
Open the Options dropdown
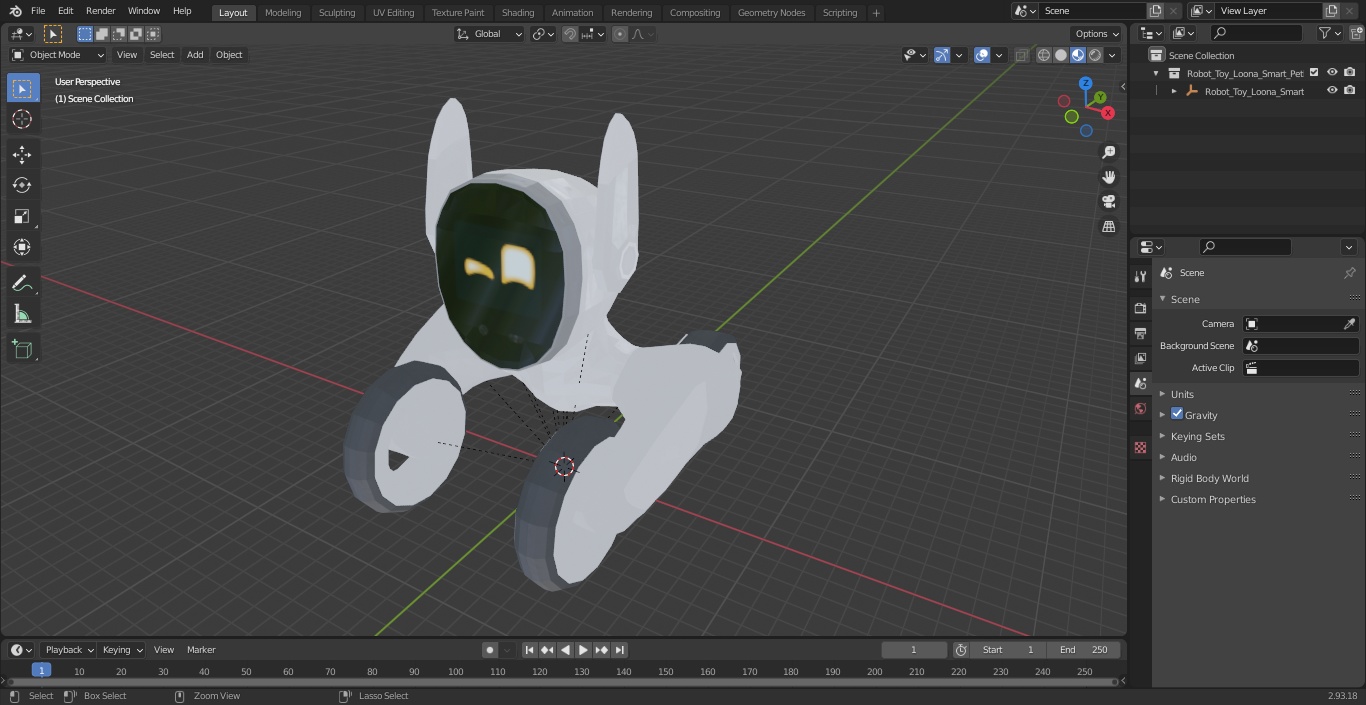coord(1097,34)
